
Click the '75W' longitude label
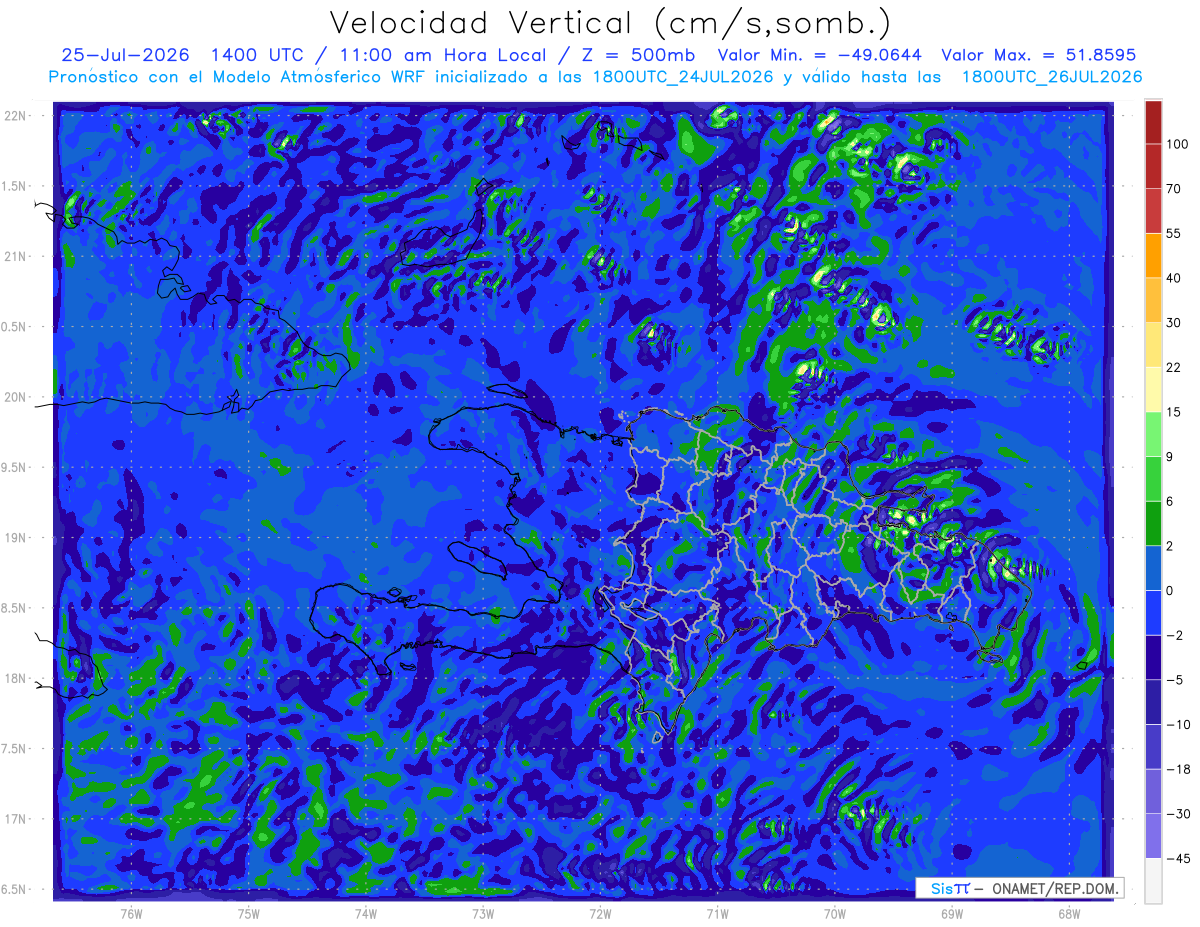tap(249, 913)
